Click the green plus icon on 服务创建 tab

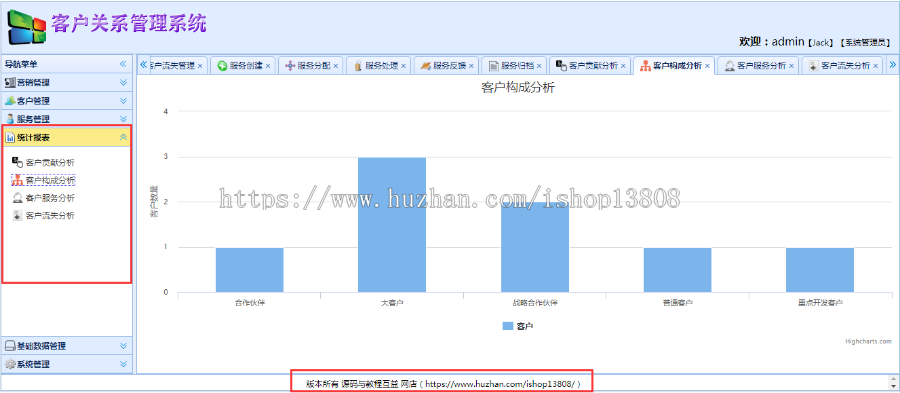(222, 66)
